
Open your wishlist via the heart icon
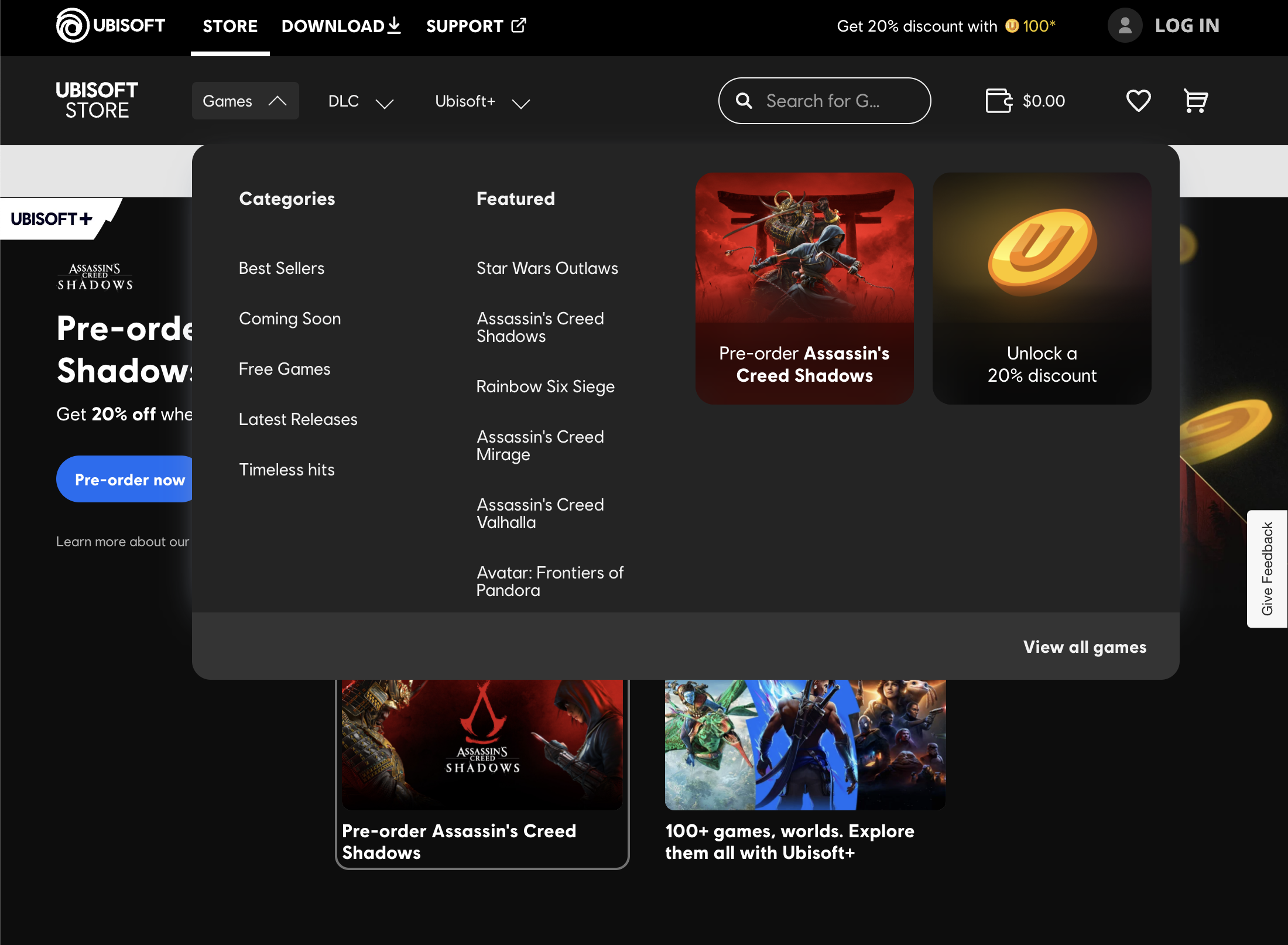click(1138, 101)
